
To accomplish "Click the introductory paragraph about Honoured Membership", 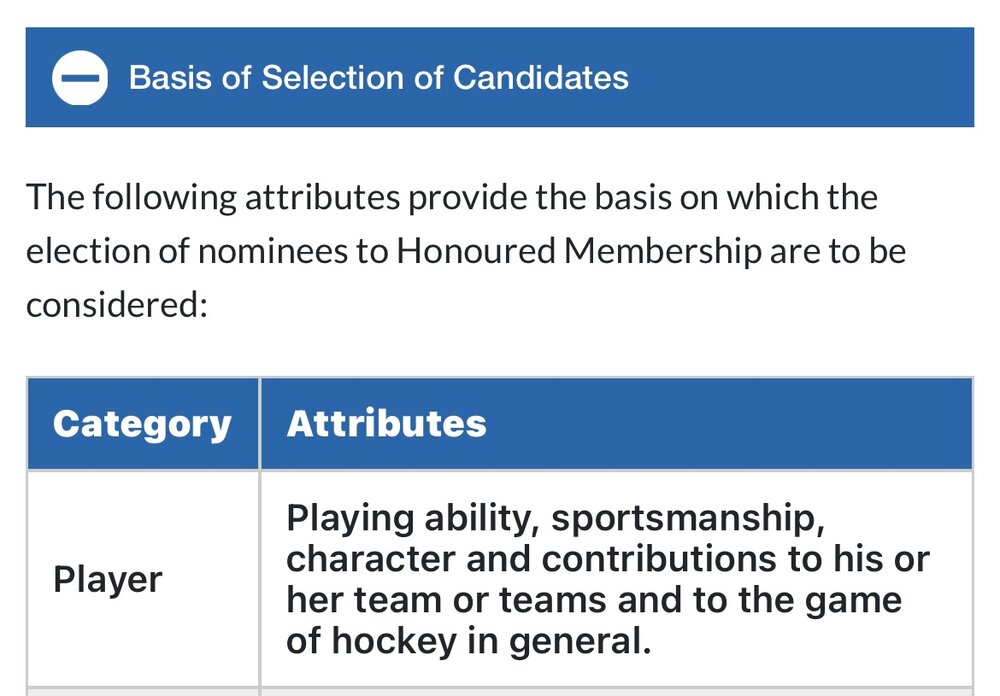I will [x=466, y=251].
